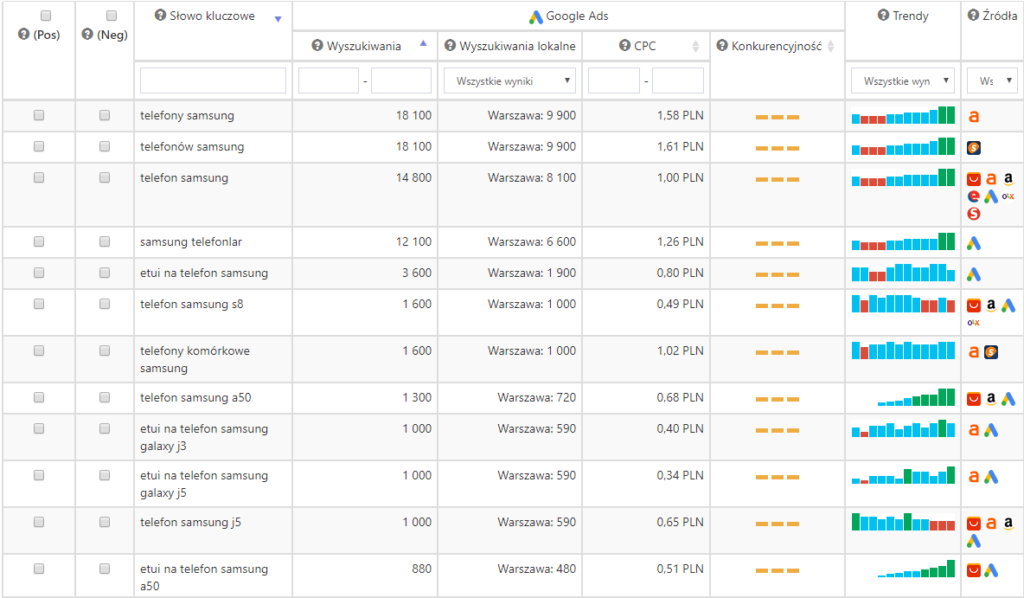Click the help icon beside "Konkurencyjność"
The height and width of the screenshot is (598, 1024).
[722, 45]
